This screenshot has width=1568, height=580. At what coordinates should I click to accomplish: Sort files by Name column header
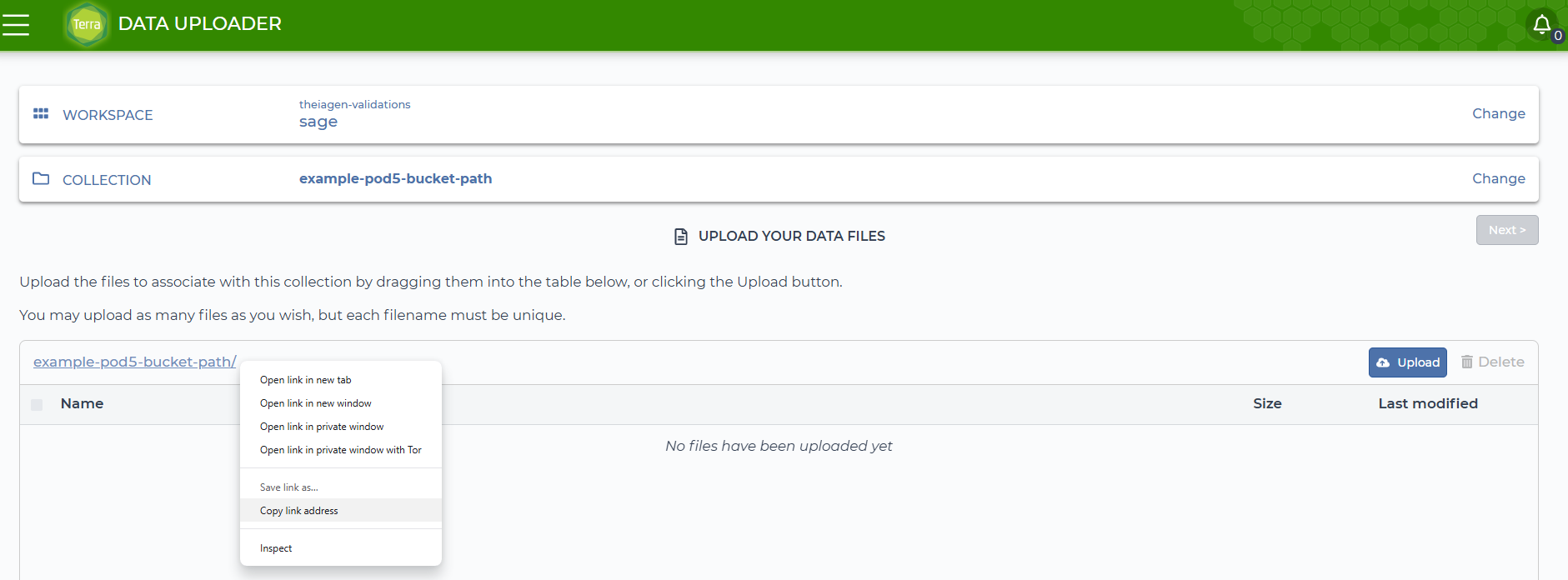pyautogui.click(x=82, y=403)
